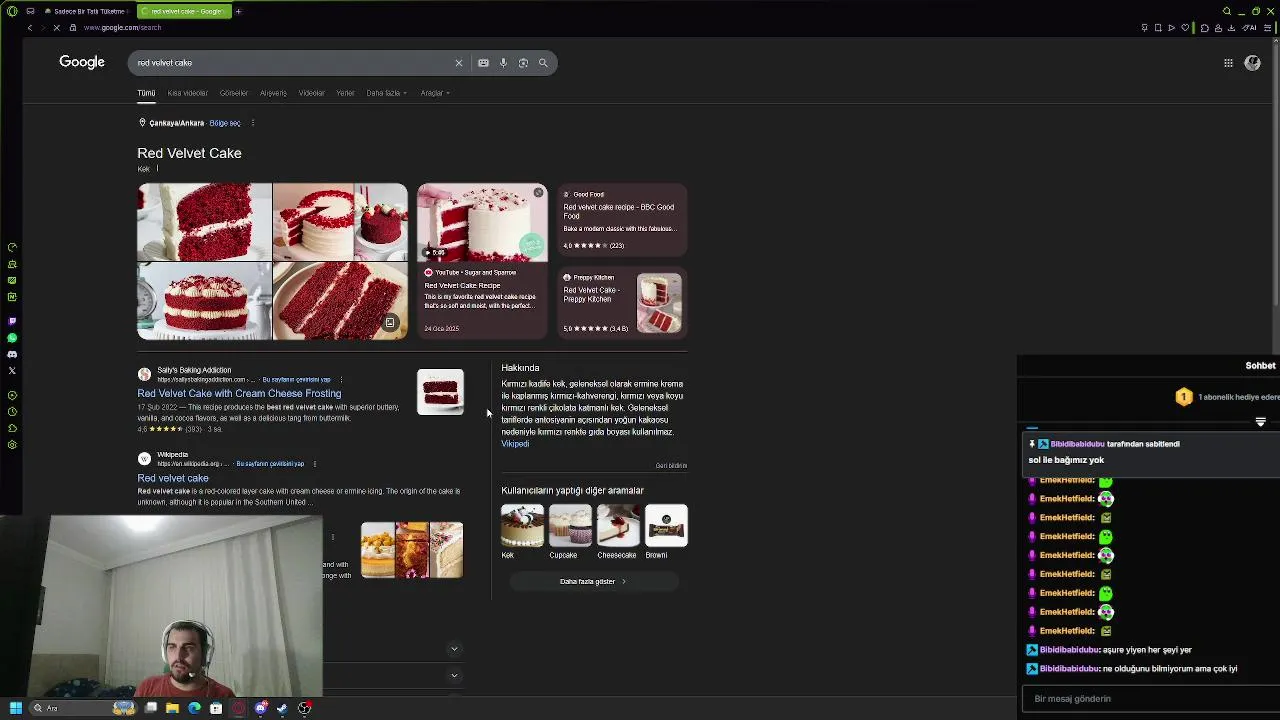
Task: Open File Explorer from the taskbar
Action: pyautogui.click(x=172, y=708)
